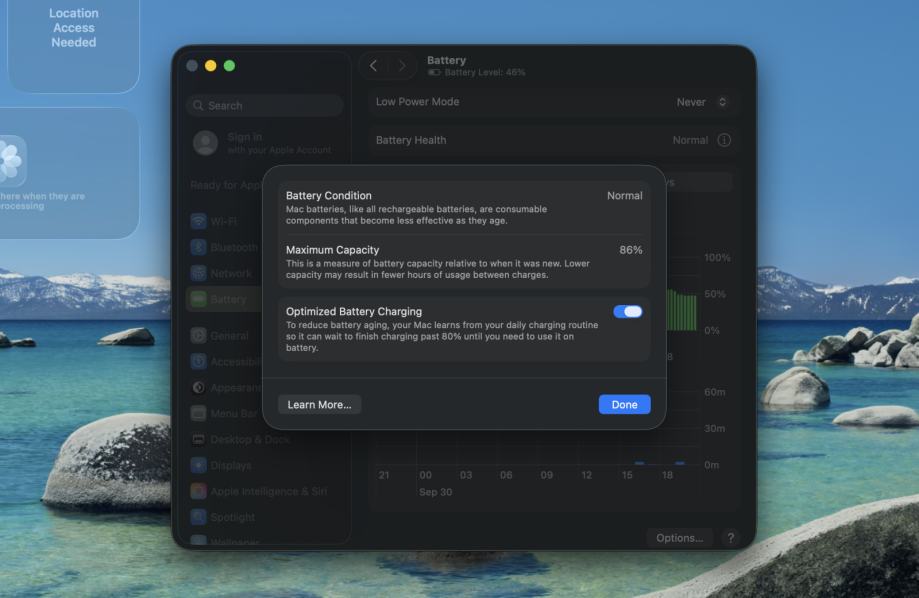This screenshot has height=598, width=919.
Task: Click the Battery Health info icon
Action: click(724, 140)
